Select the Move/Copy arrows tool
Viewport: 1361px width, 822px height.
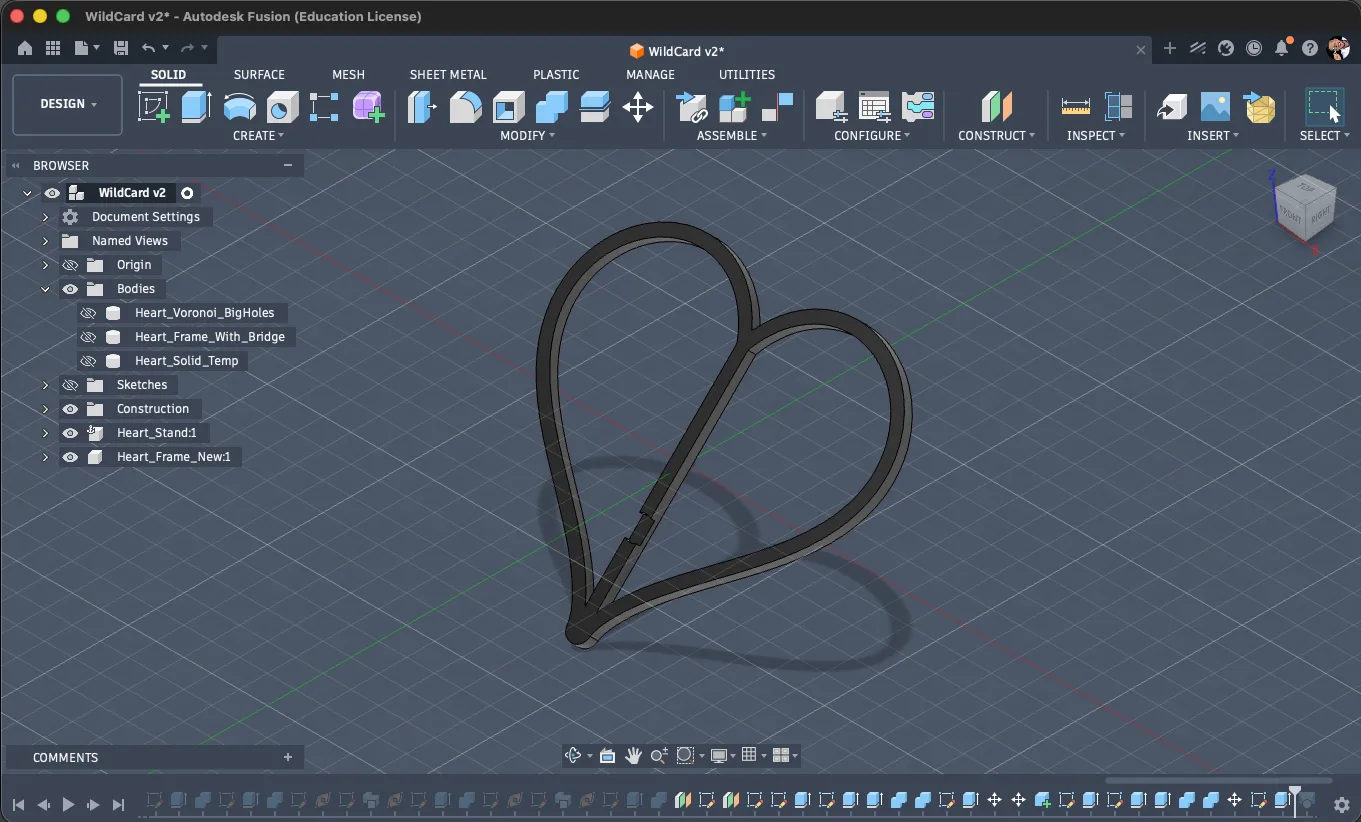tap(637, 106)
